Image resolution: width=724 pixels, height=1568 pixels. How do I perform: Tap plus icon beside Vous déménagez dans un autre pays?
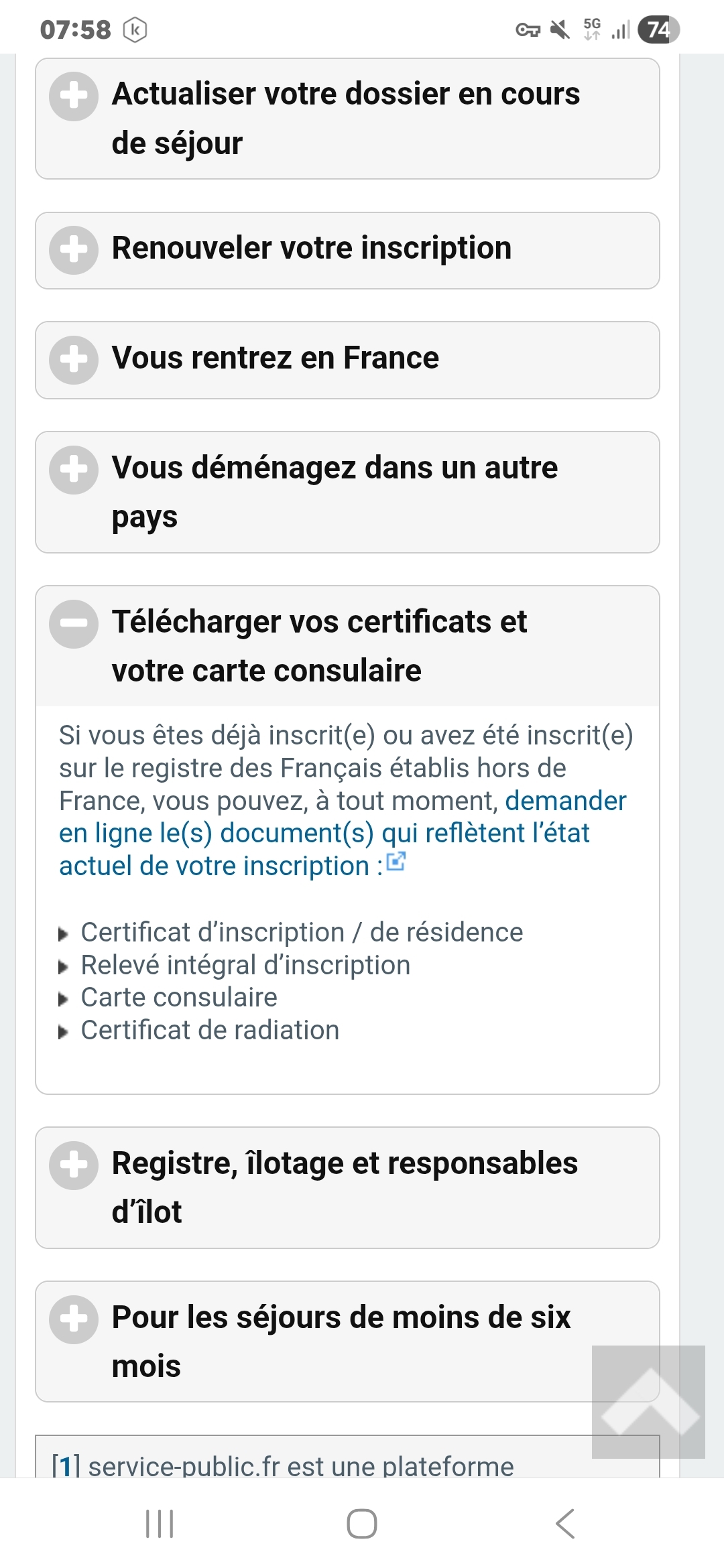pos(74,470)
